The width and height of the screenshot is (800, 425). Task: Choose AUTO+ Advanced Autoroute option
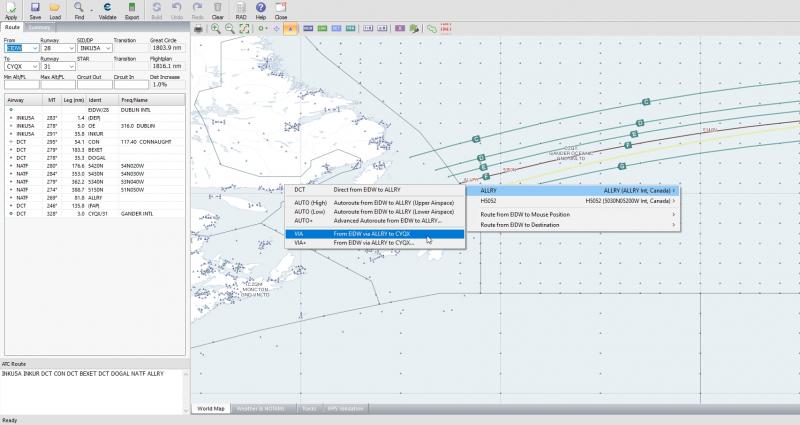[x=375, y=220]
